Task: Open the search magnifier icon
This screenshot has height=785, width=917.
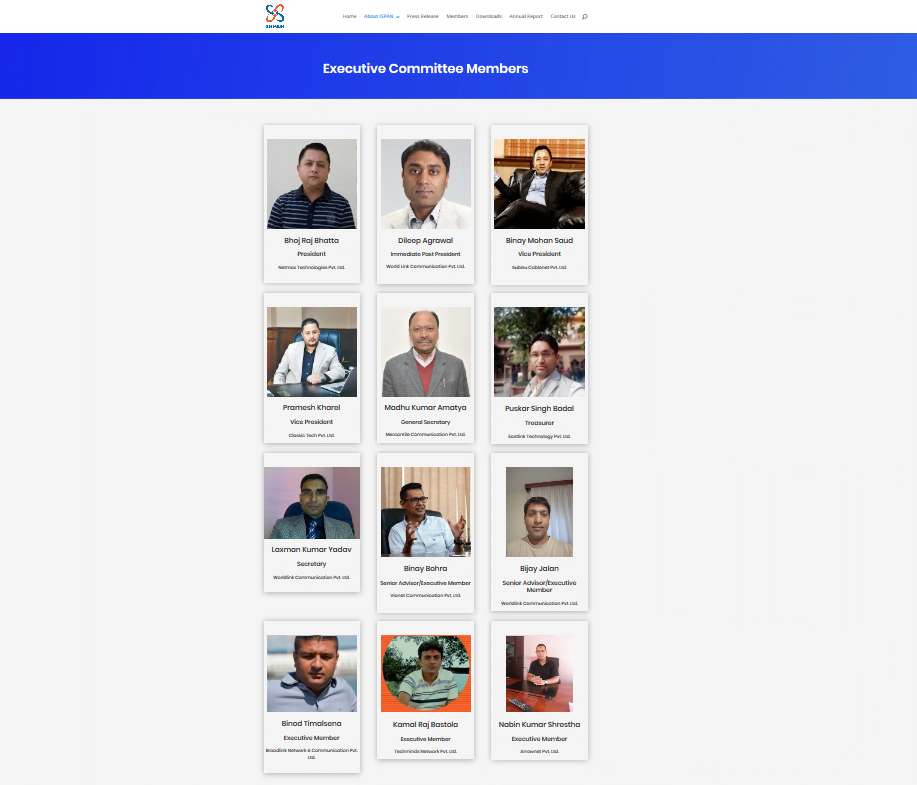Action: (x=584, y=17)
